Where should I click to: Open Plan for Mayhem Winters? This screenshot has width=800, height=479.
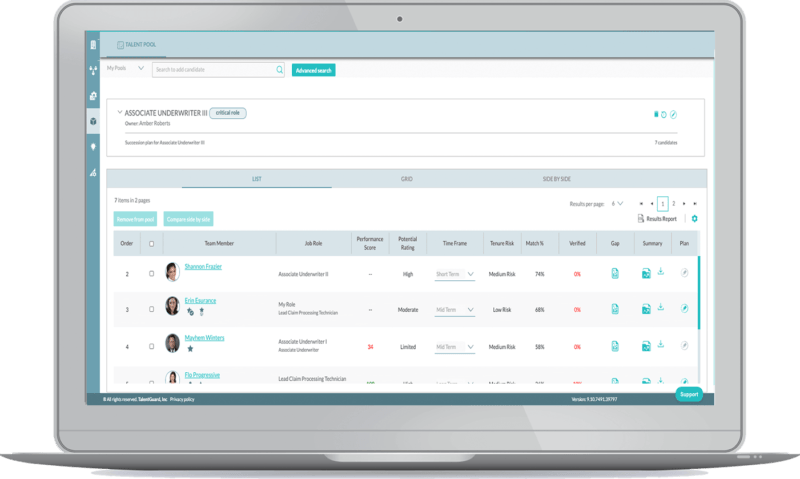click(685, 346)
